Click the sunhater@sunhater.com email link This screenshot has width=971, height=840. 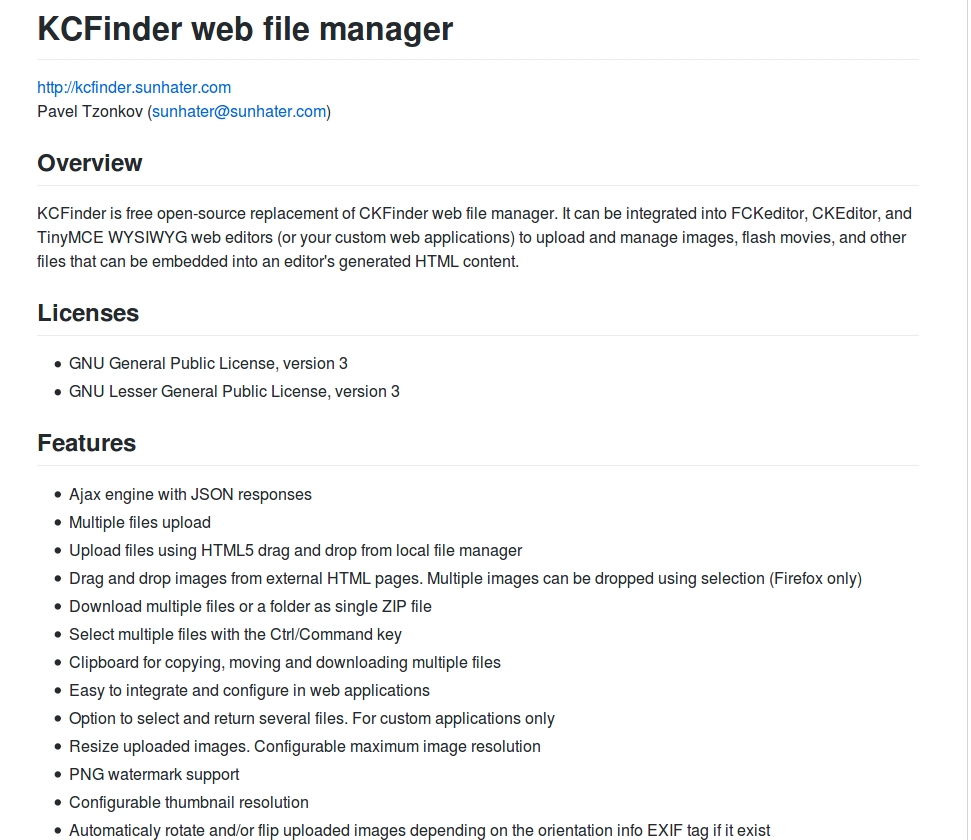(x=239, y=112)
